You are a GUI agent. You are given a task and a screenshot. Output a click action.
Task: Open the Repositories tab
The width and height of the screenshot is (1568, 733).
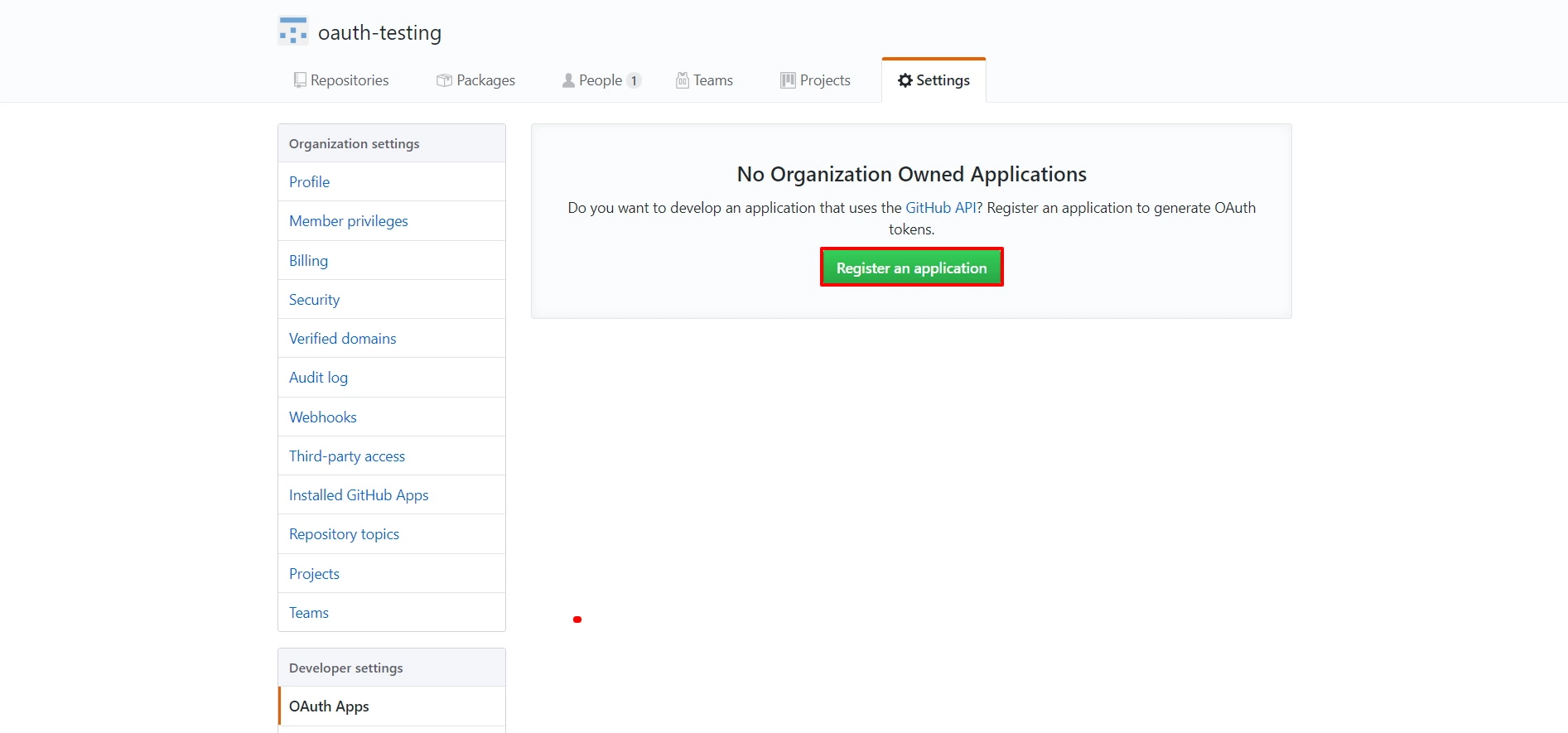coord(340,80)
